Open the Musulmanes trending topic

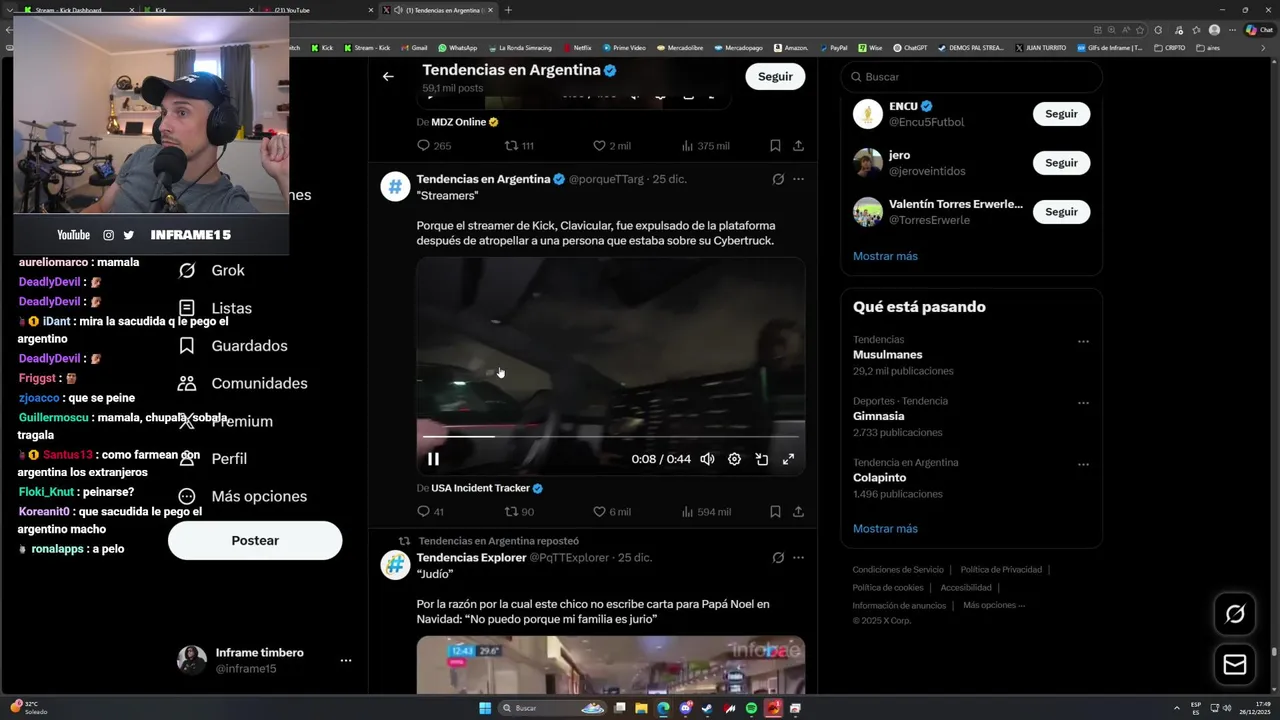(x=887, y=355)
